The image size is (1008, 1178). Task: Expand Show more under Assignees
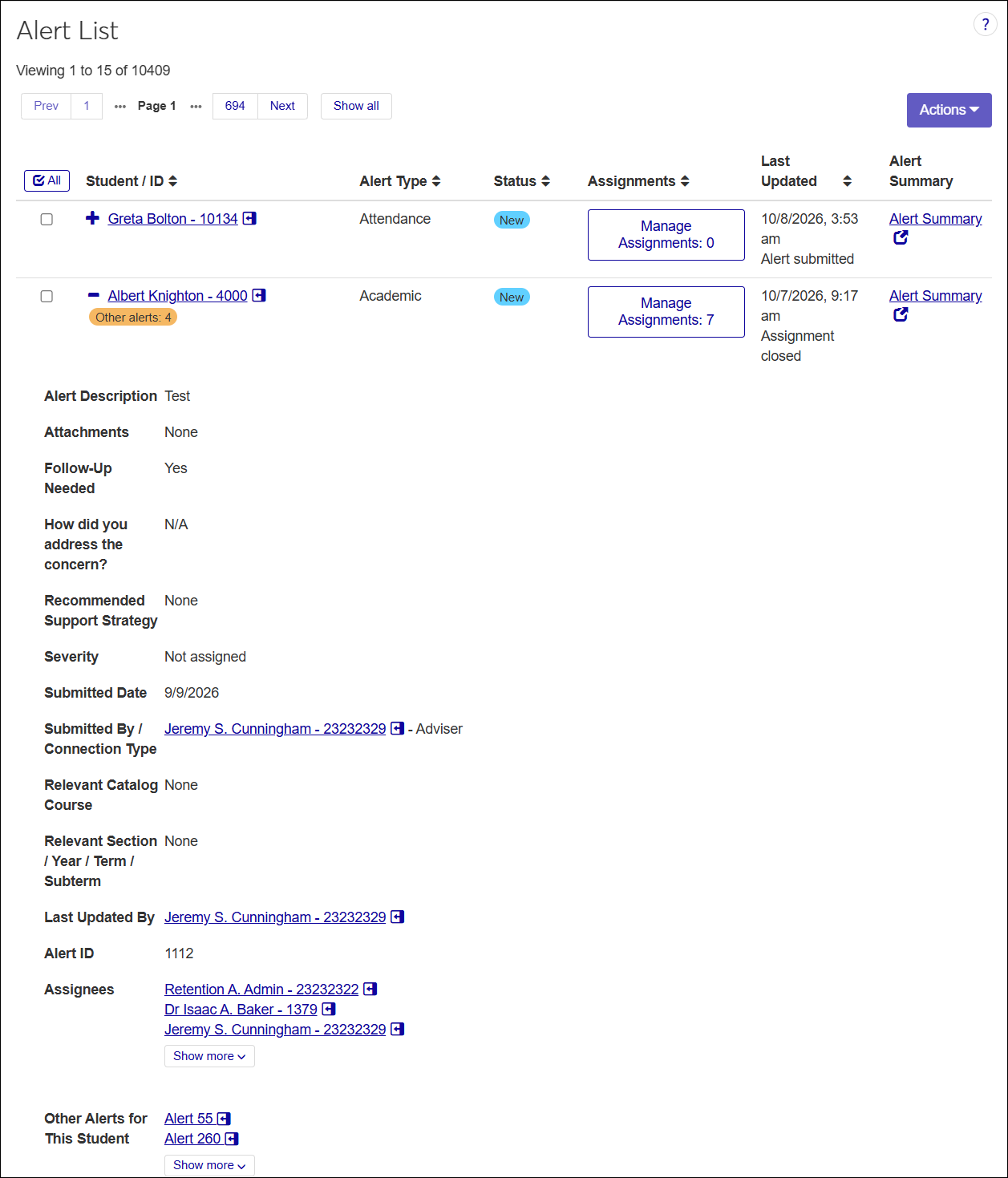tap(209, 1056)
